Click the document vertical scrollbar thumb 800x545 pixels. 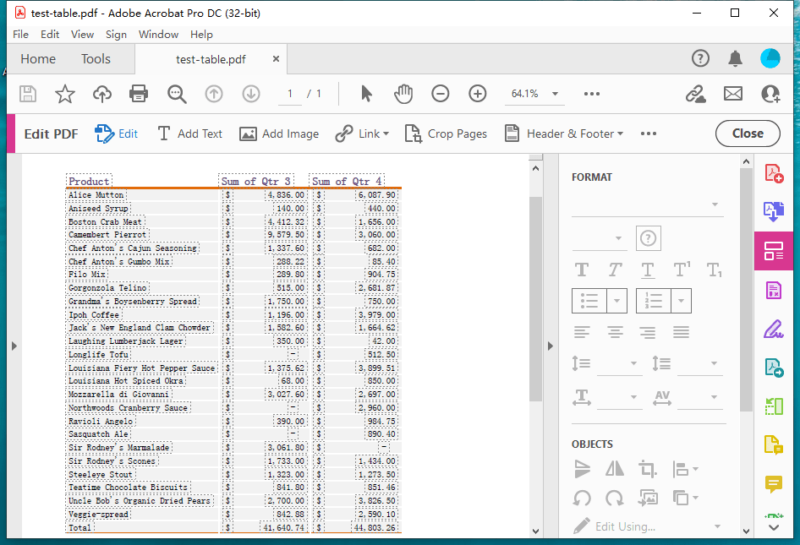(x=536, y=299)
